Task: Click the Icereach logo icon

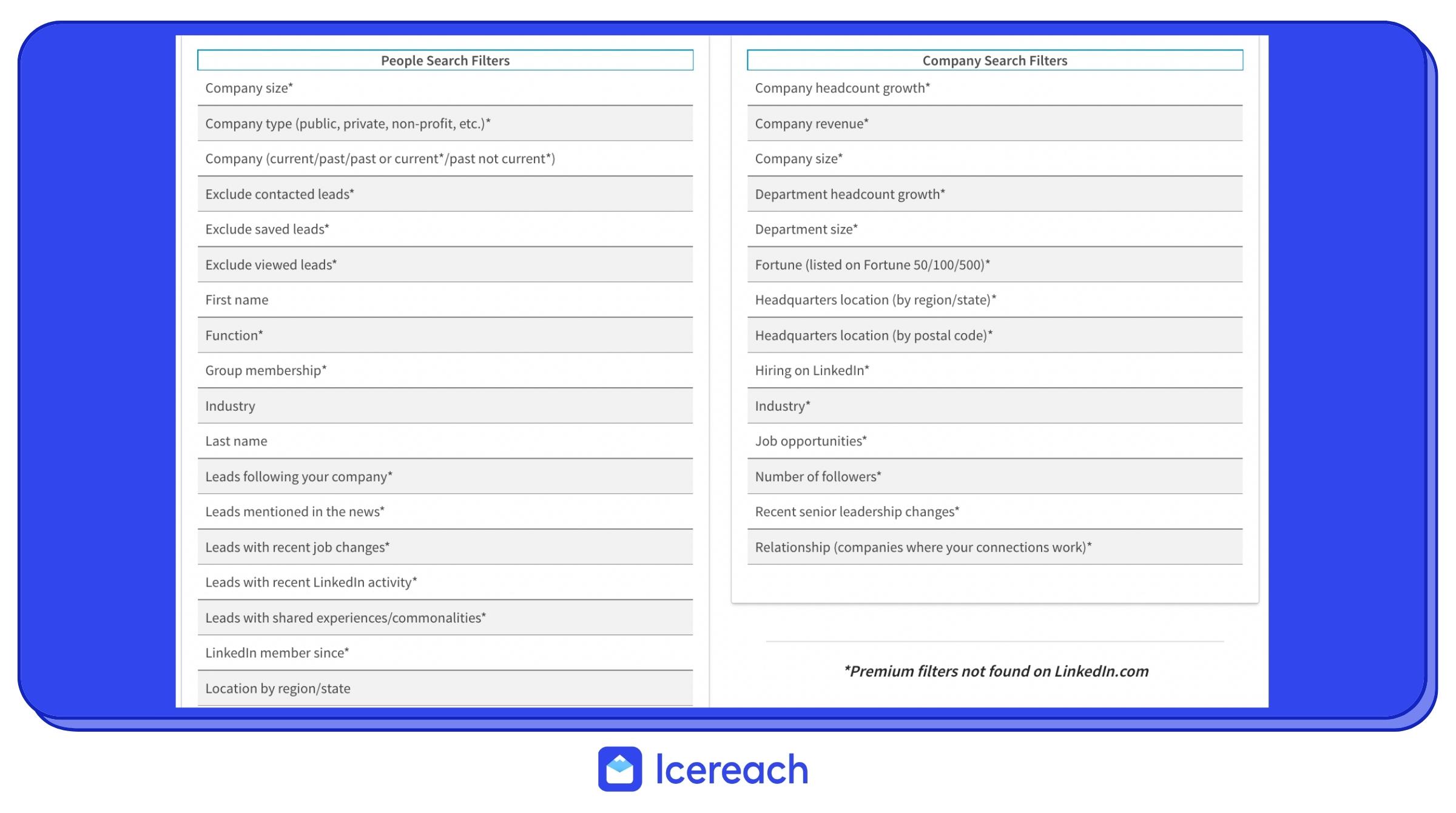Action: 621,768
